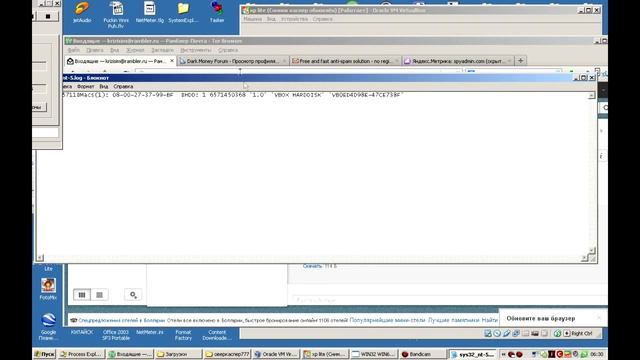The height and width of the screenshot is (360, 640).
Task: Close the Входящие rambler.ru browser tab
Action: click(172, 61)
